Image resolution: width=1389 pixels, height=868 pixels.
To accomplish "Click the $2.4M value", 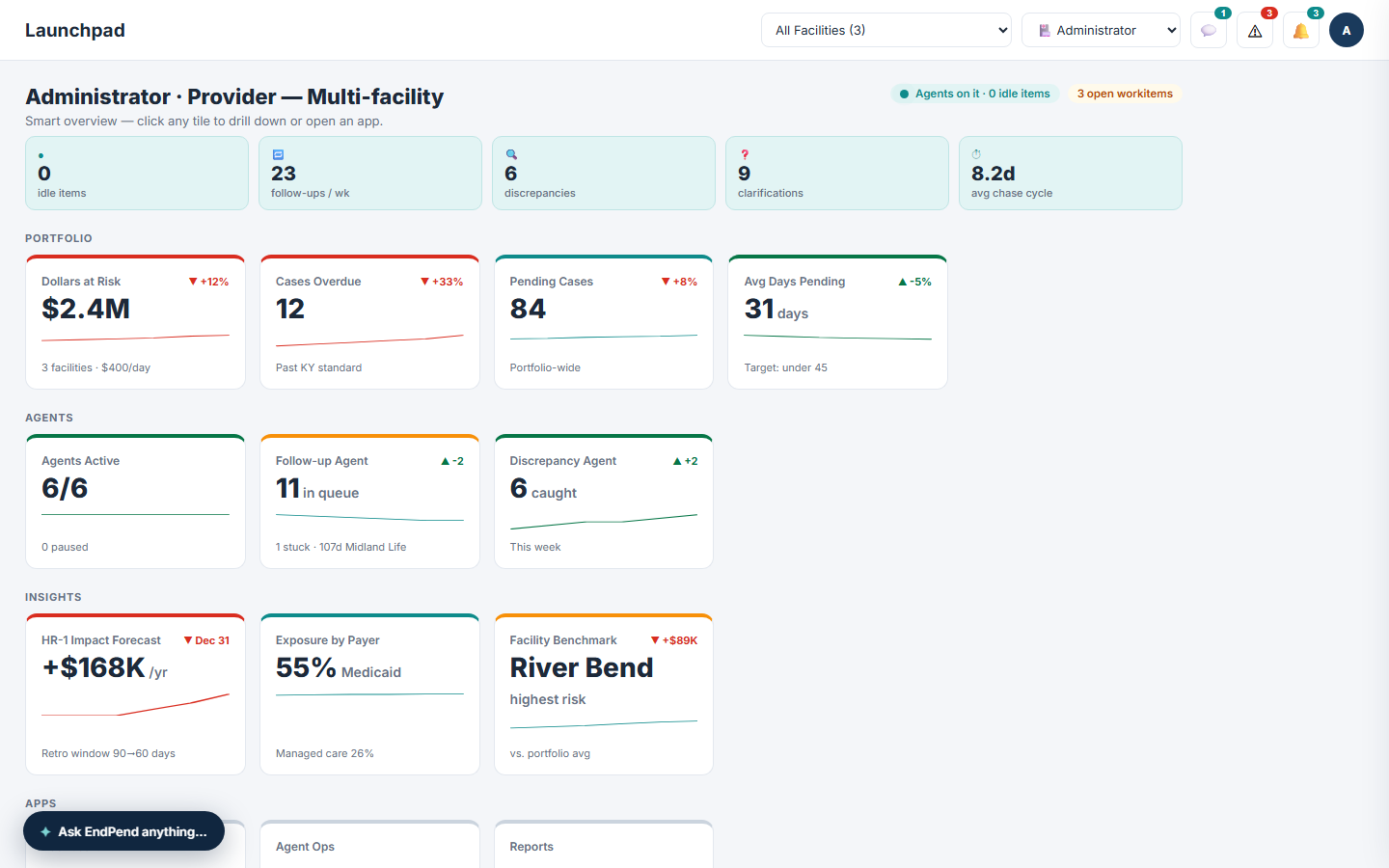I will [x=86, y=309].
